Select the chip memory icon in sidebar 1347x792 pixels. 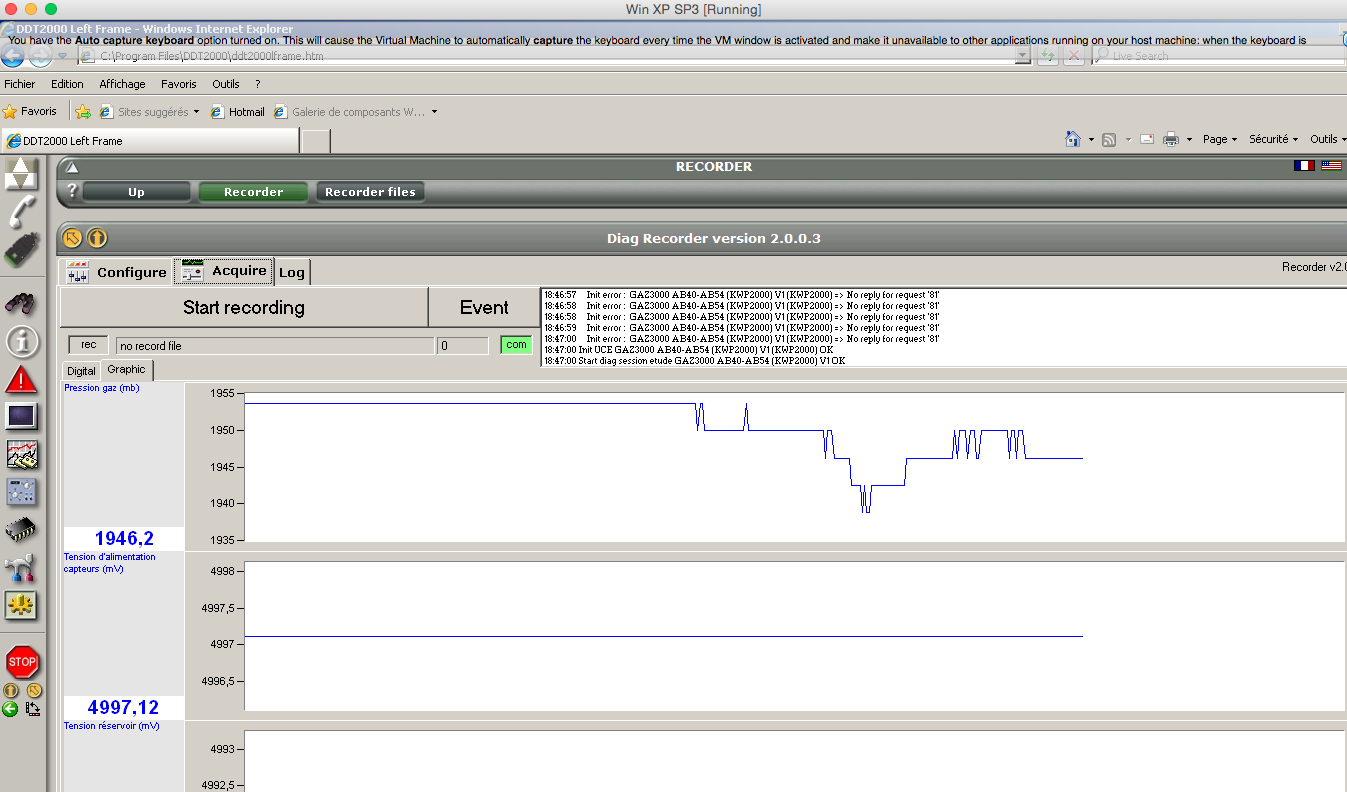[x=22, y=529]
